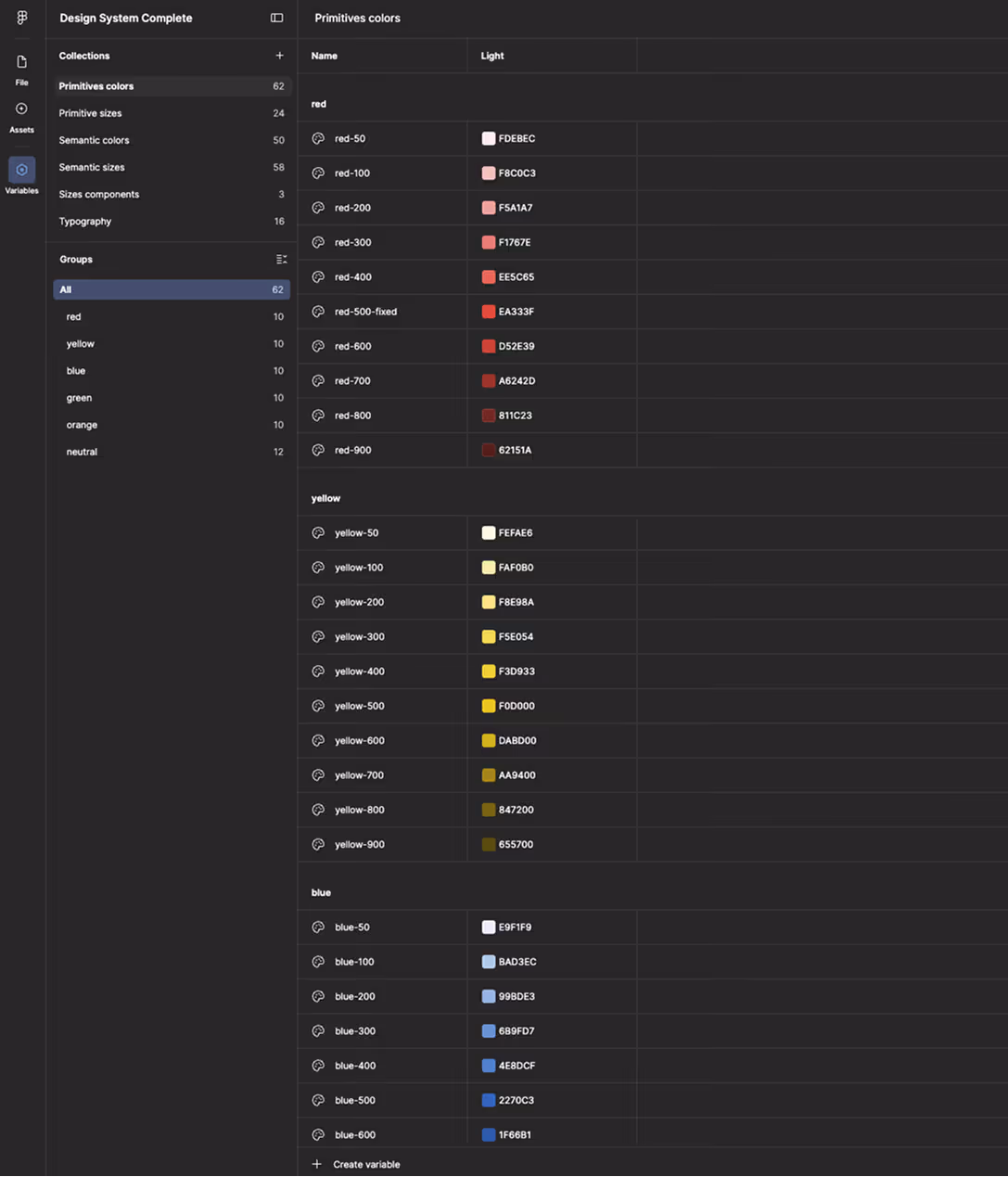
Task: Open the FDEBEC color swatch for red-50
Action: pos(489,138)
